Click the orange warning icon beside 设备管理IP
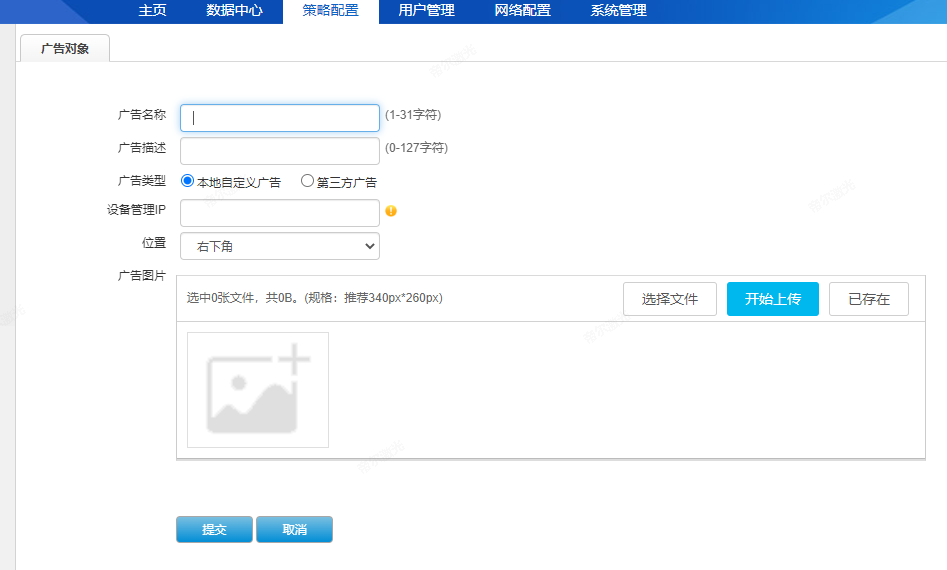947x570 pixels. point(391,211)
